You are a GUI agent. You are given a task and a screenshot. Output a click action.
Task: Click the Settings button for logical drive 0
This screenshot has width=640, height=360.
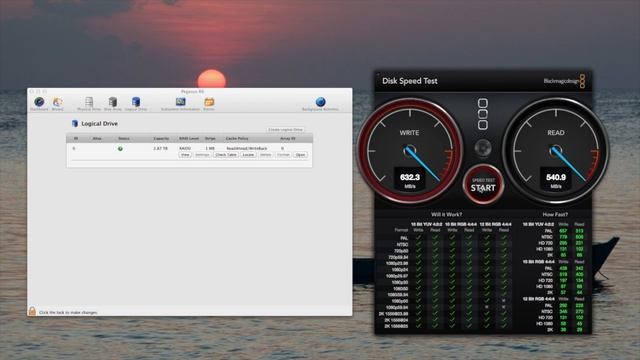(202, 155)
